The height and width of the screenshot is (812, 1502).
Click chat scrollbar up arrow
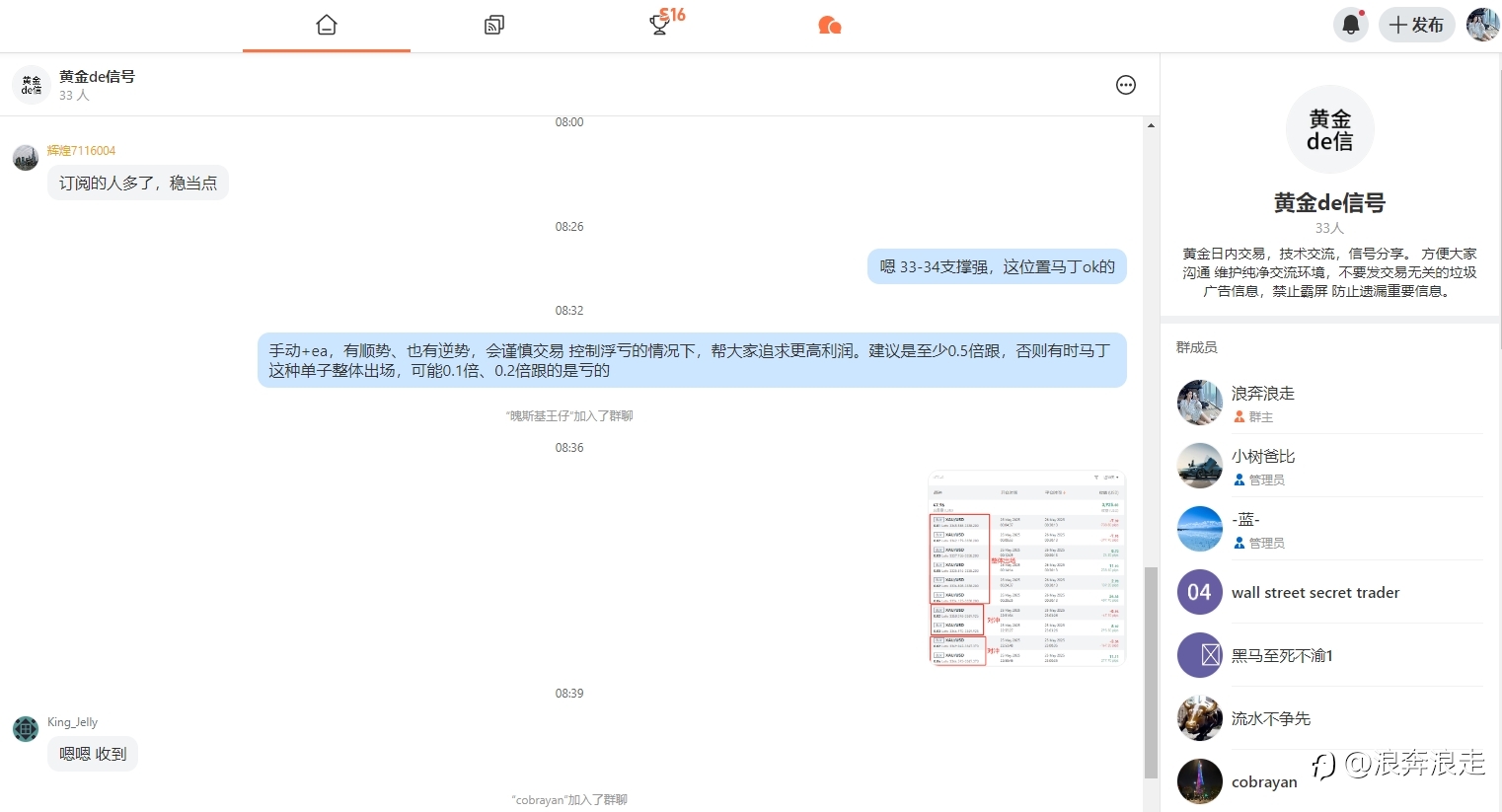coord(1151,125)
